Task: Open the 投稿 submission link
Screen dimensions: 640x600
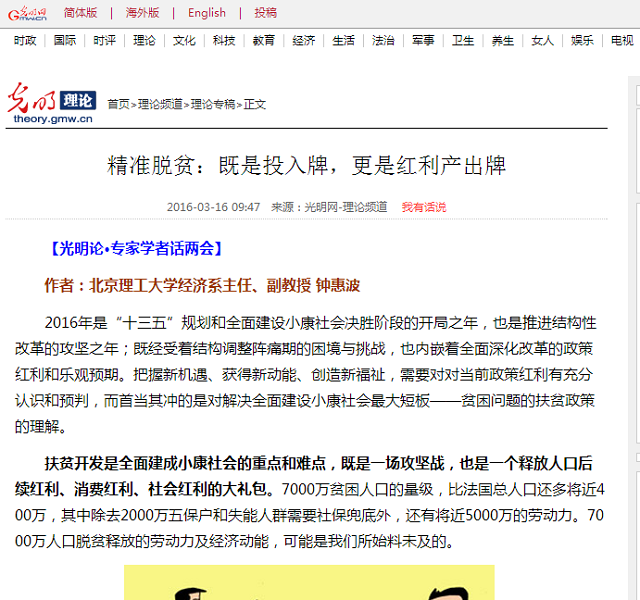Action: (265, 13)
